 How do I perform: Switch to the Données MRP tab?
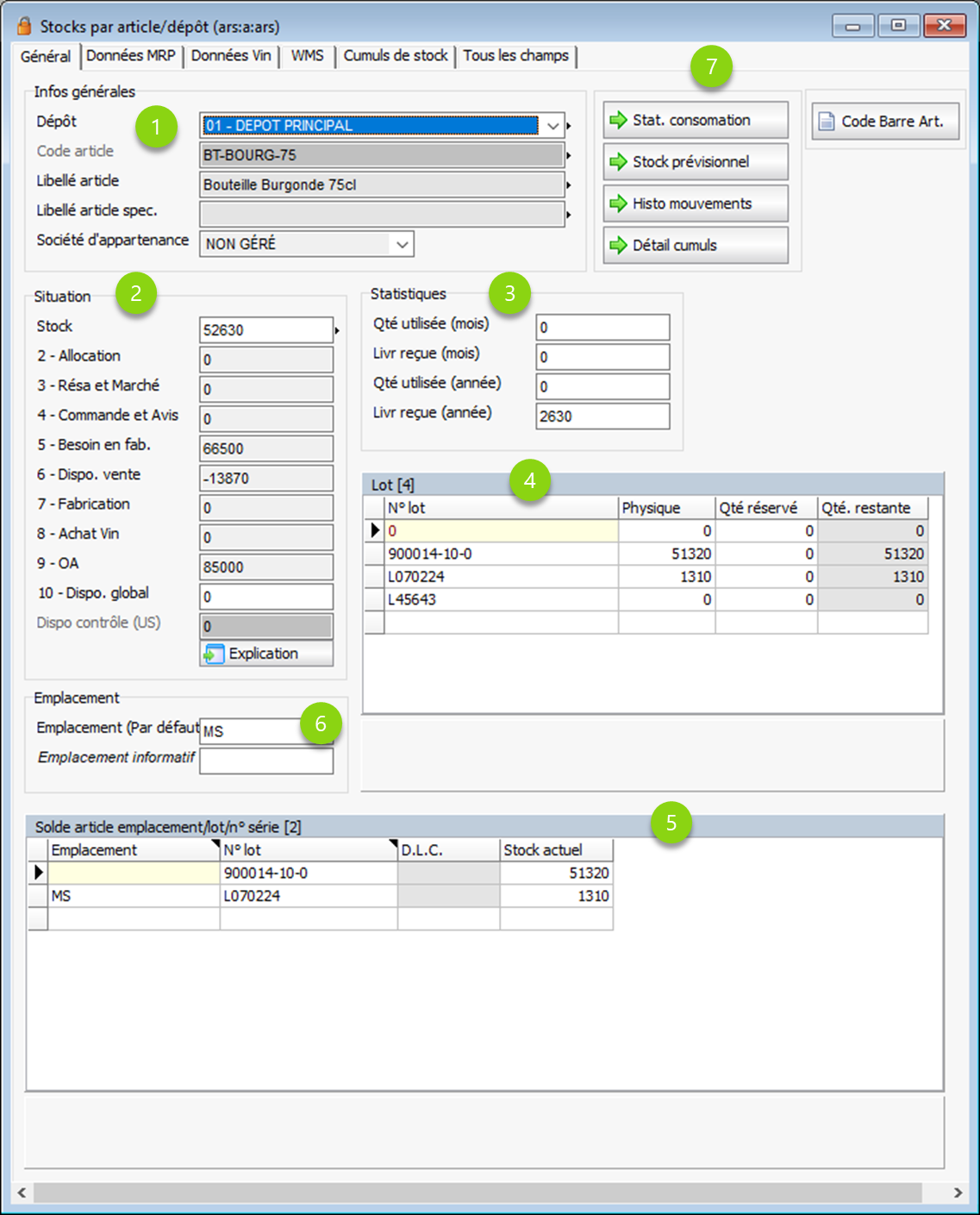tap(131, 56)
